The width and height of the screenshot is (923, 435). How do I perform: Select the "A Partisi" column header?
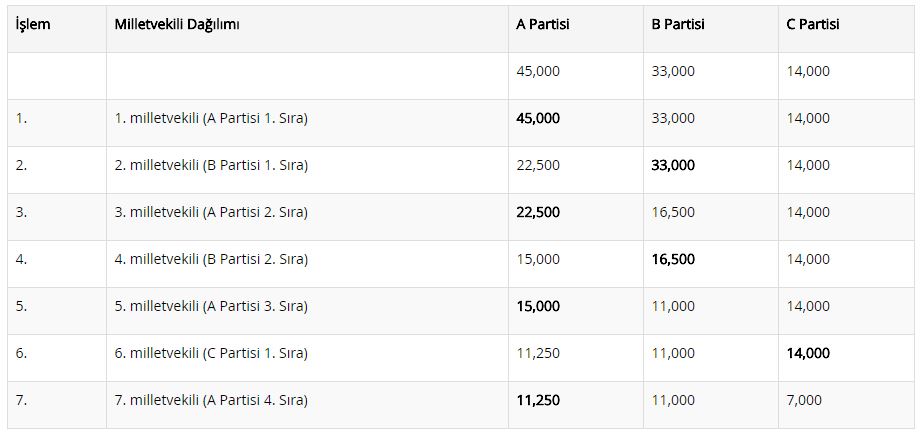pyautogui.click(x=543, y=24)
